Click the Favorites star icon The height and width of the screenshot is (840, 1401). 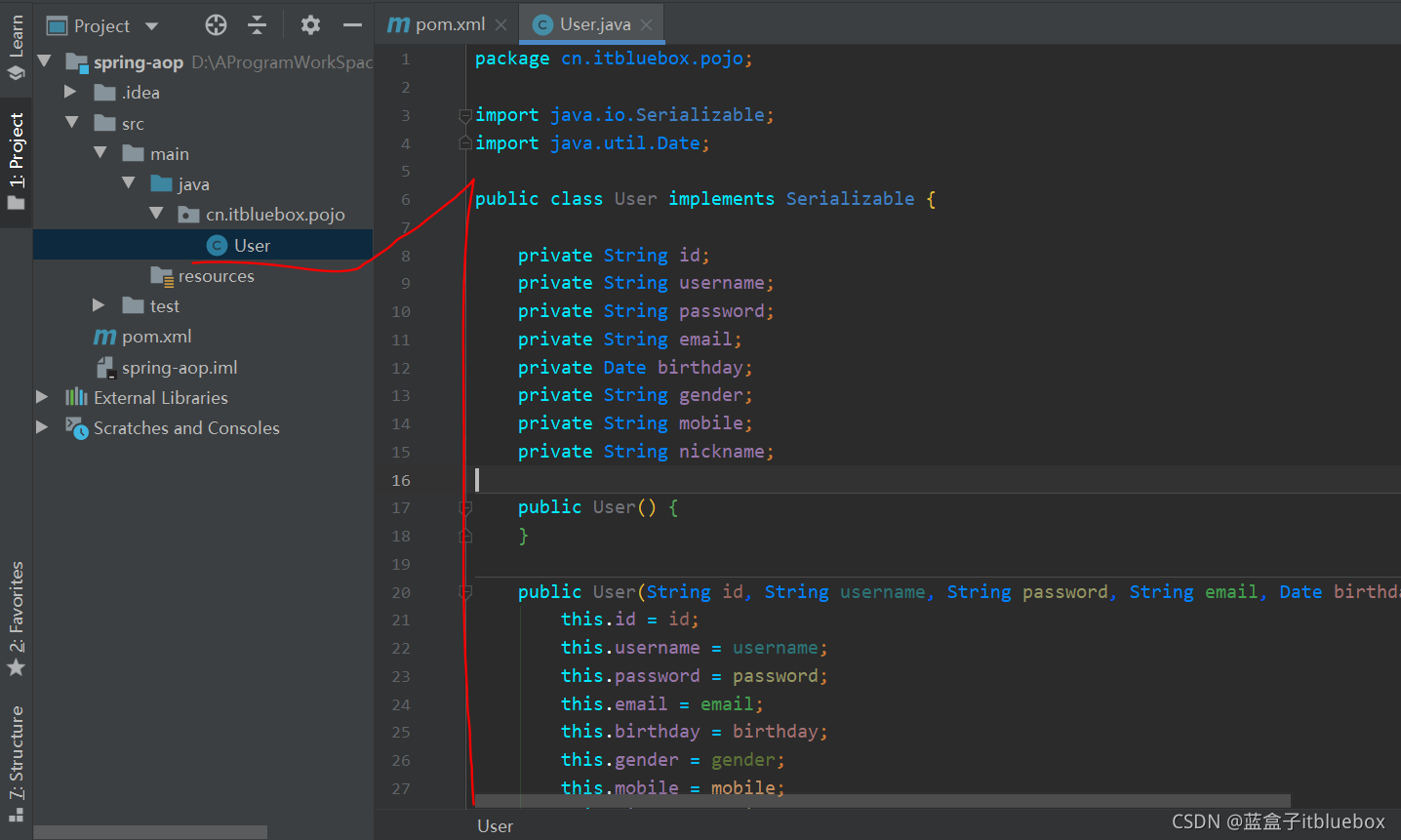coord(16,668)
